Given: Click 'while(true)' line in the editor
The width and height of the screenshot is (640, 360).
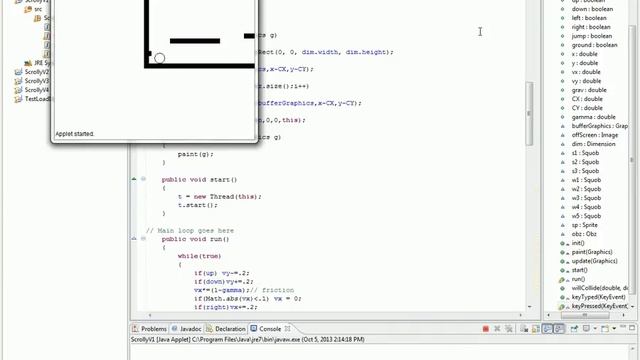Looking at the screenshot, I should [199, 256].
